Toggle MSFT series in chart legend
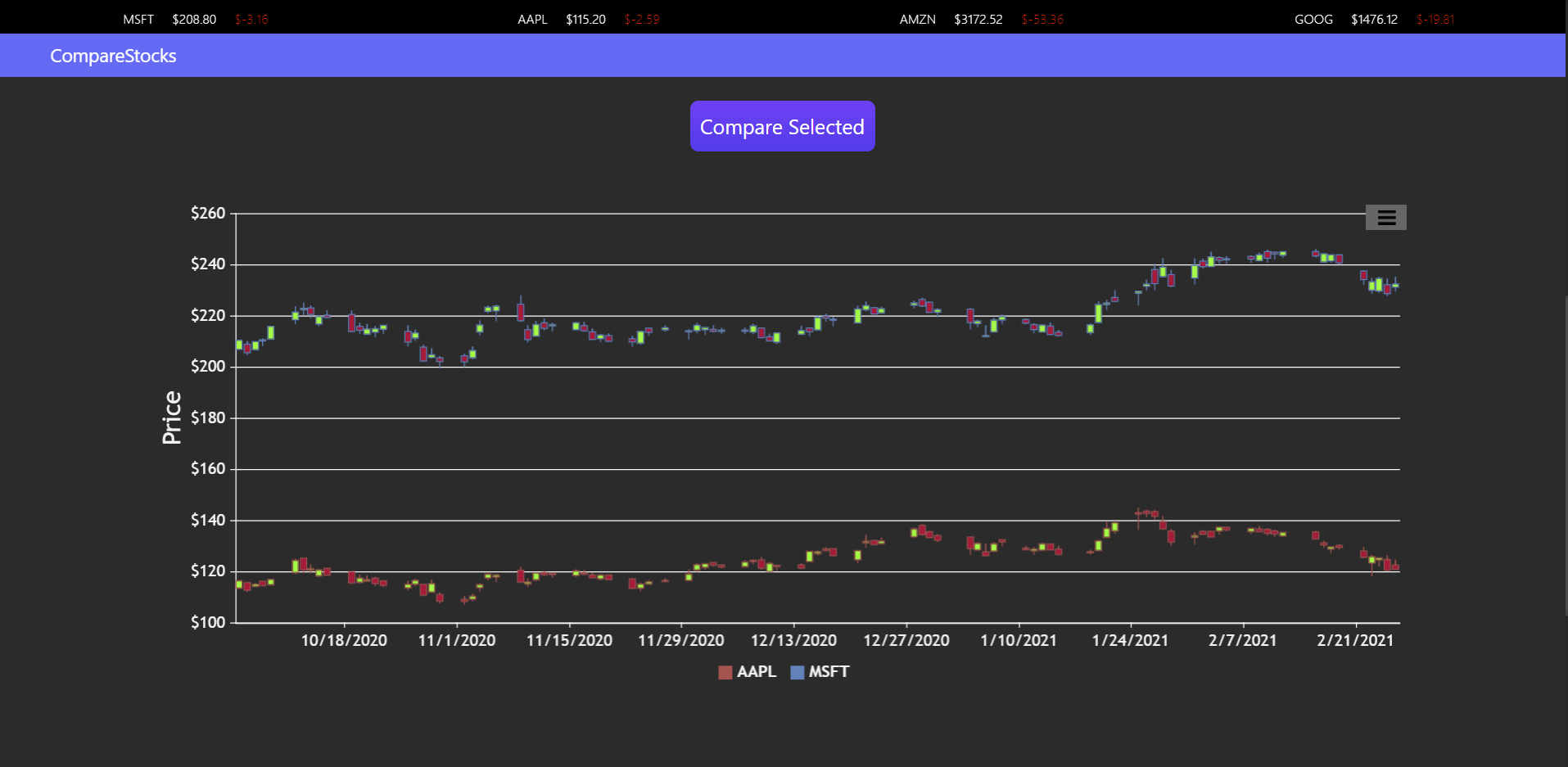Screen dimensions: 1568x767 coord(820,672)
